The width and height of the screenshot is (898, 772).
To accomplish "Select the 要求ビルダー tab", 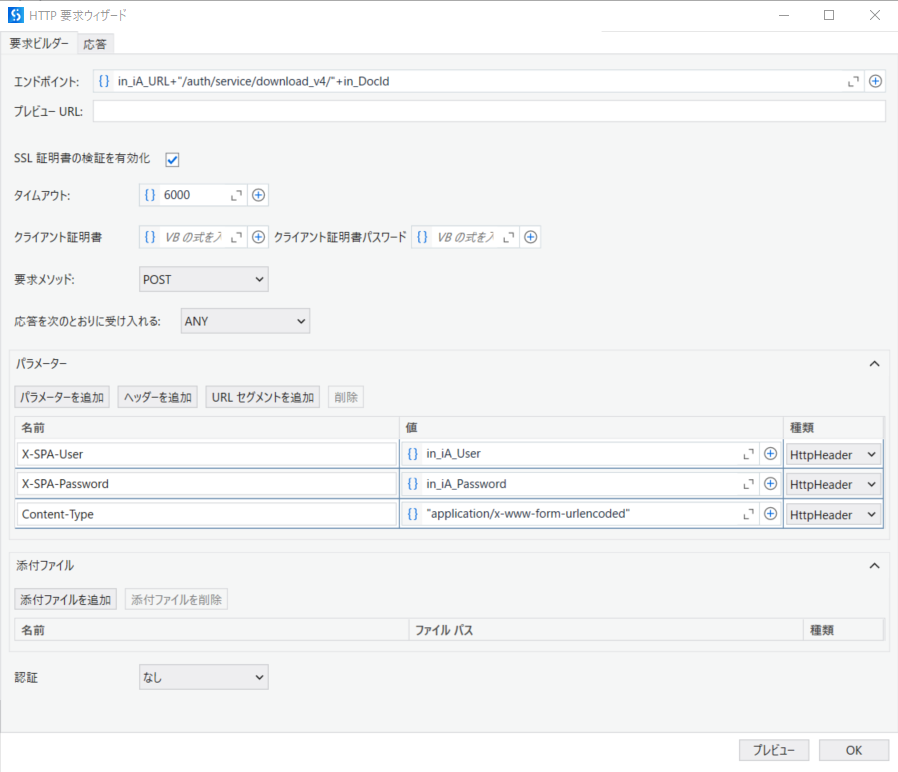I will [39, 44].
